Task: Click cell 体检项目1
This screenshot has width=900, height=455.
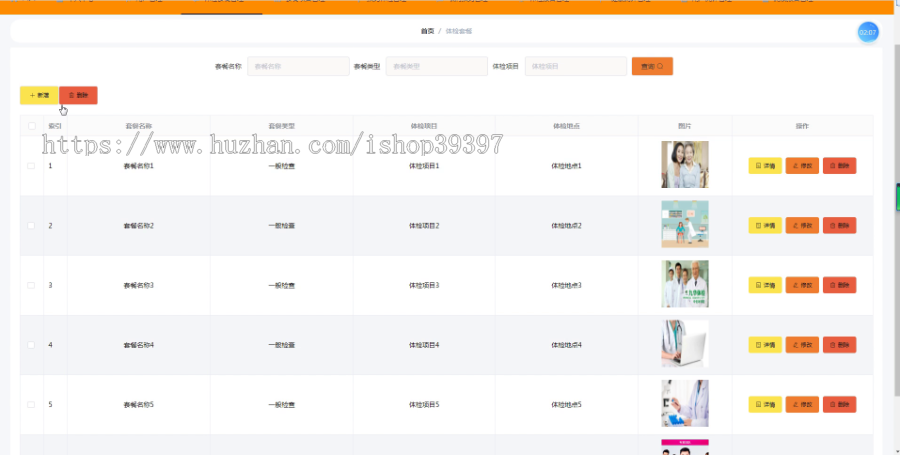Action: 424,166
